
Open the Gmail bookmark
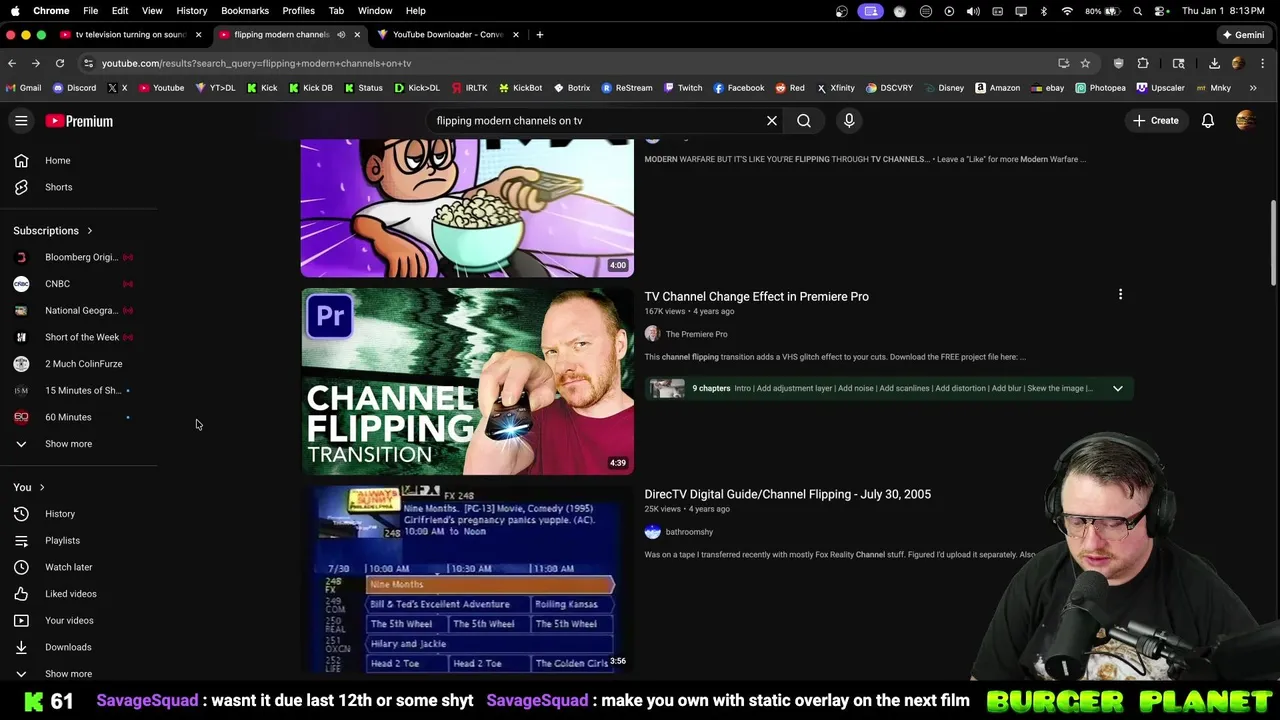(x=23, y=88)
